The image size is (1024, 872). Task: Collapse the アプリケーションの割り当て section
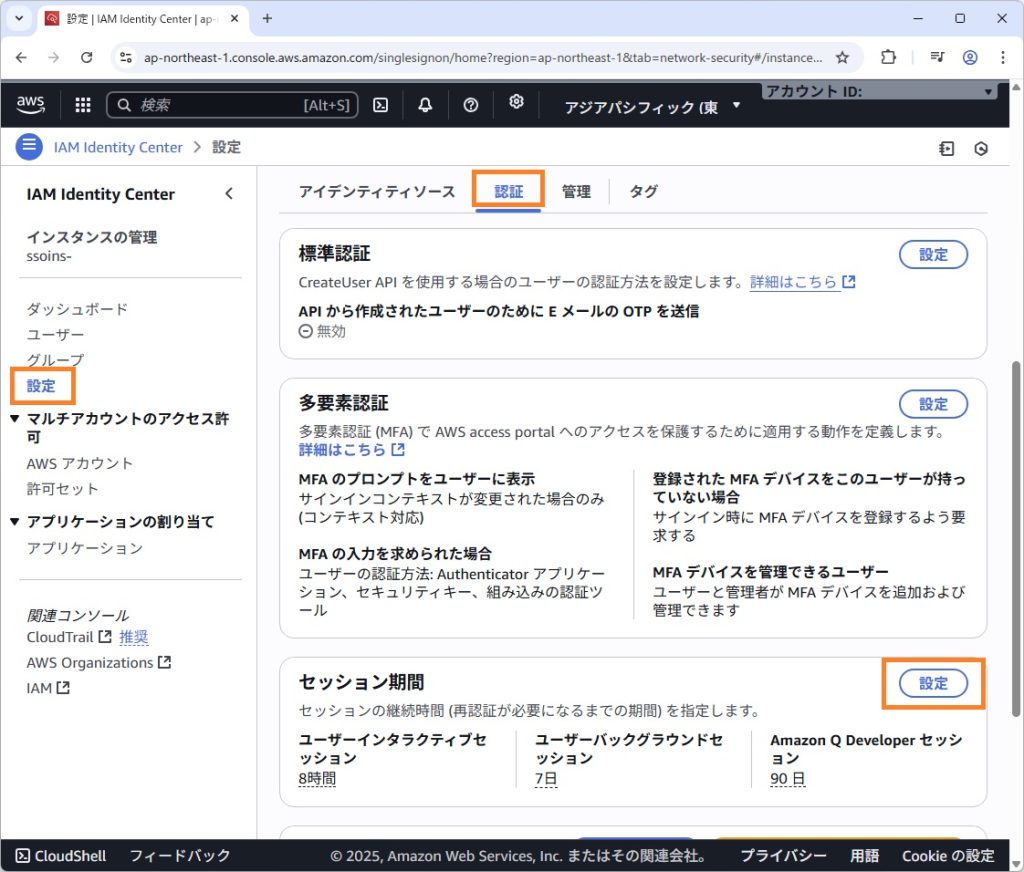click(x=15, y=522)
